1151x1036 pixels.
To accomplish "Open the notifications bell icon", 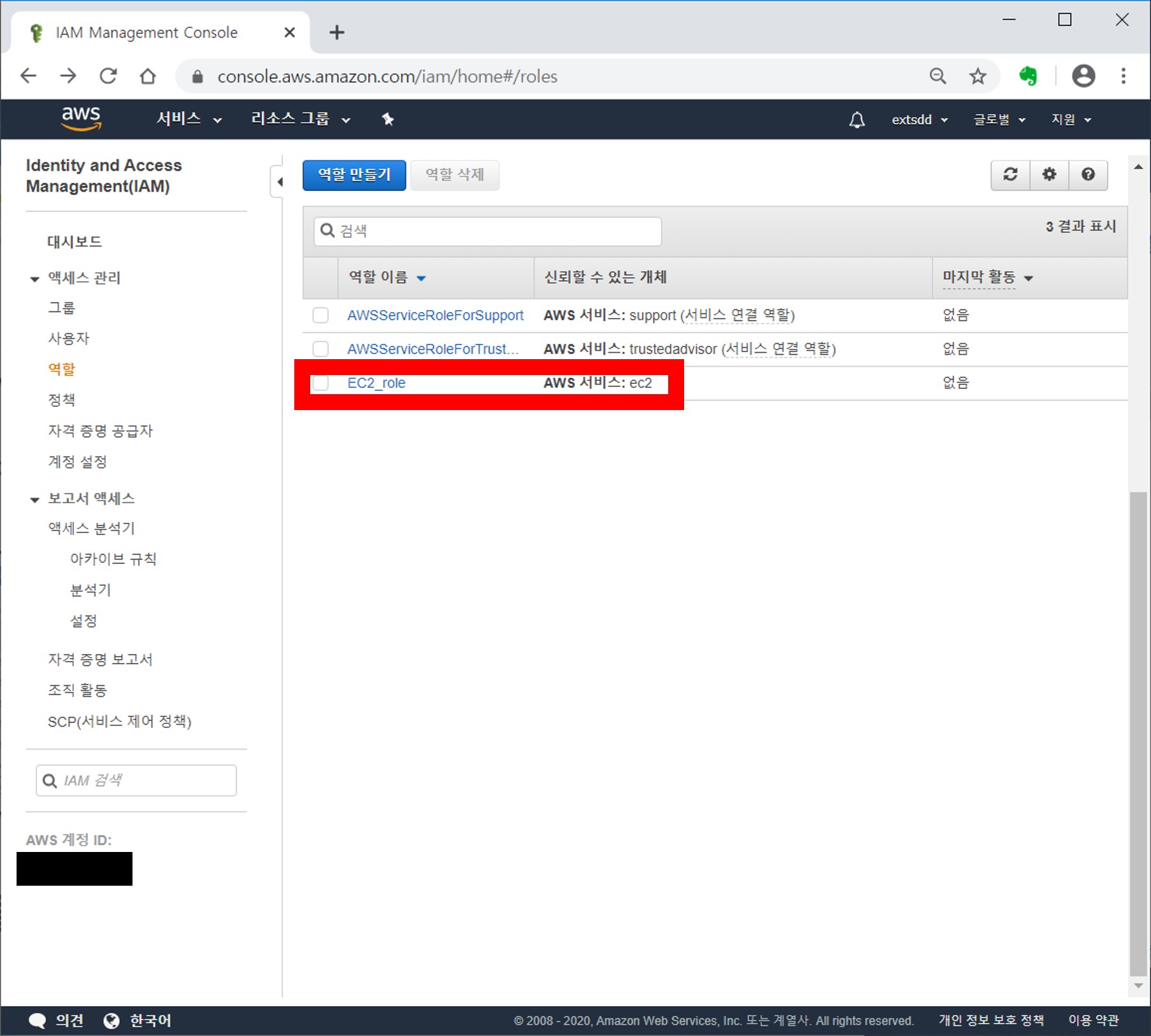I will pos(857,119).
